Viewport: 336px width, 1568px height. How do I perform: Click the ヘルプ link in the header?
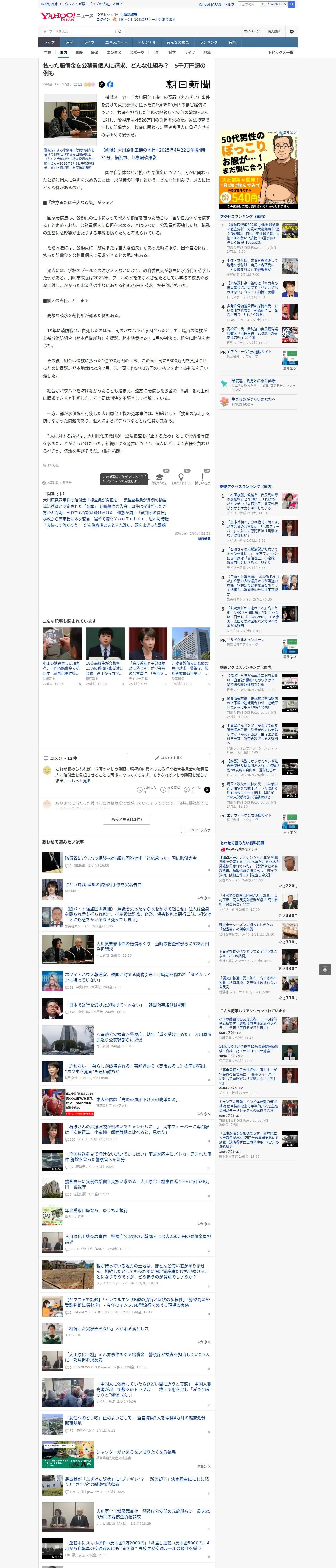[x=229, y=4]
